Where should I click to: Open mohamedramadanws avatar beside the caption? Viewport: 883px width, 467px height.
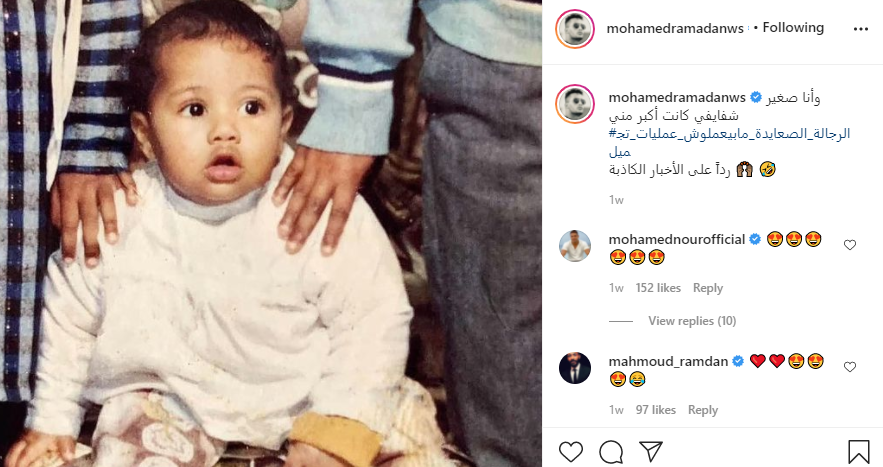(575, 104)
